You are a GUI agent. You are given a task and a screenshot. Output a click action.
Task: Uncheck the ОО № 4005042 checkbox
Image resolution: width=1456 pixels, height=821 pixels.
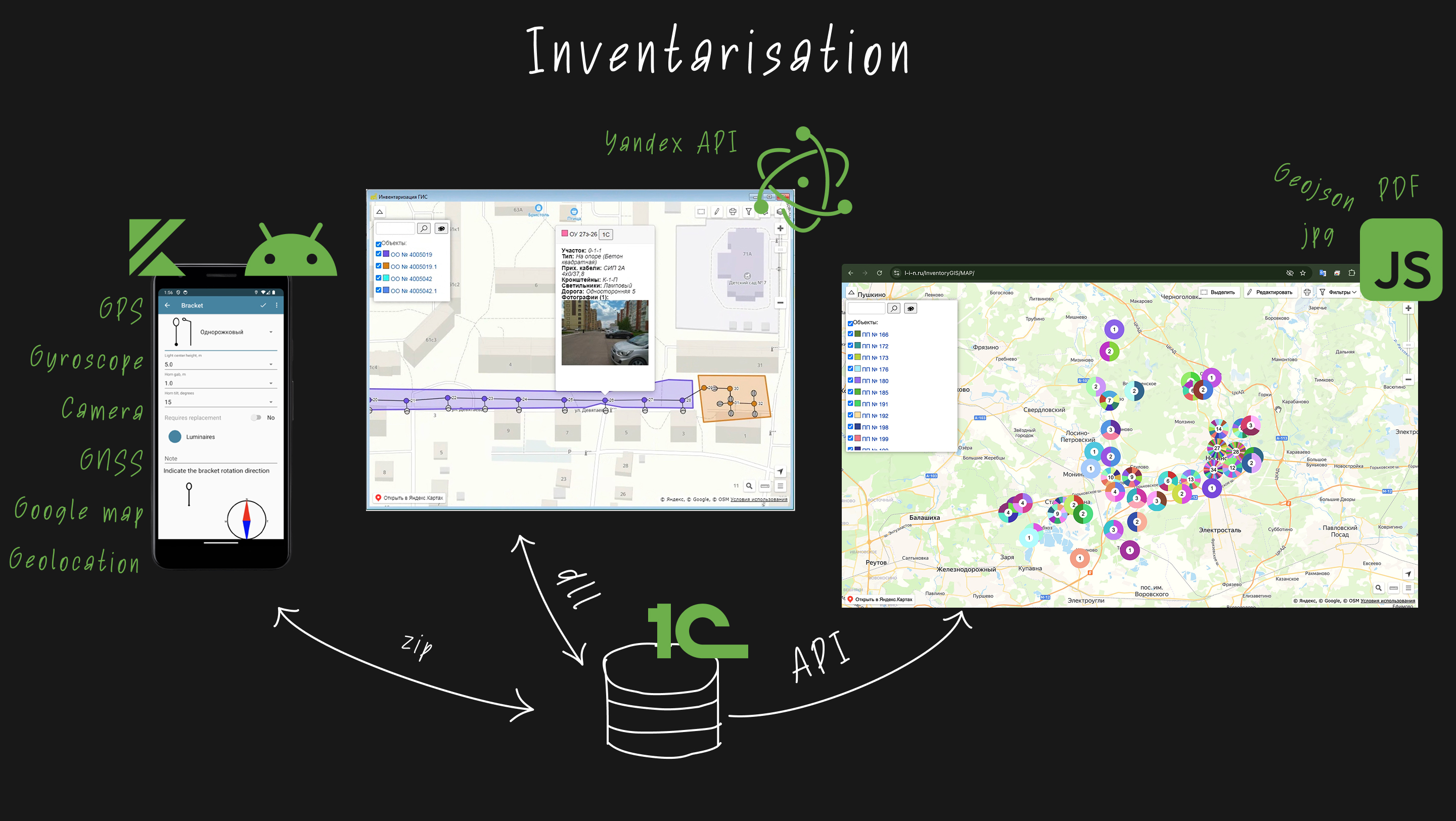point(379,278)
